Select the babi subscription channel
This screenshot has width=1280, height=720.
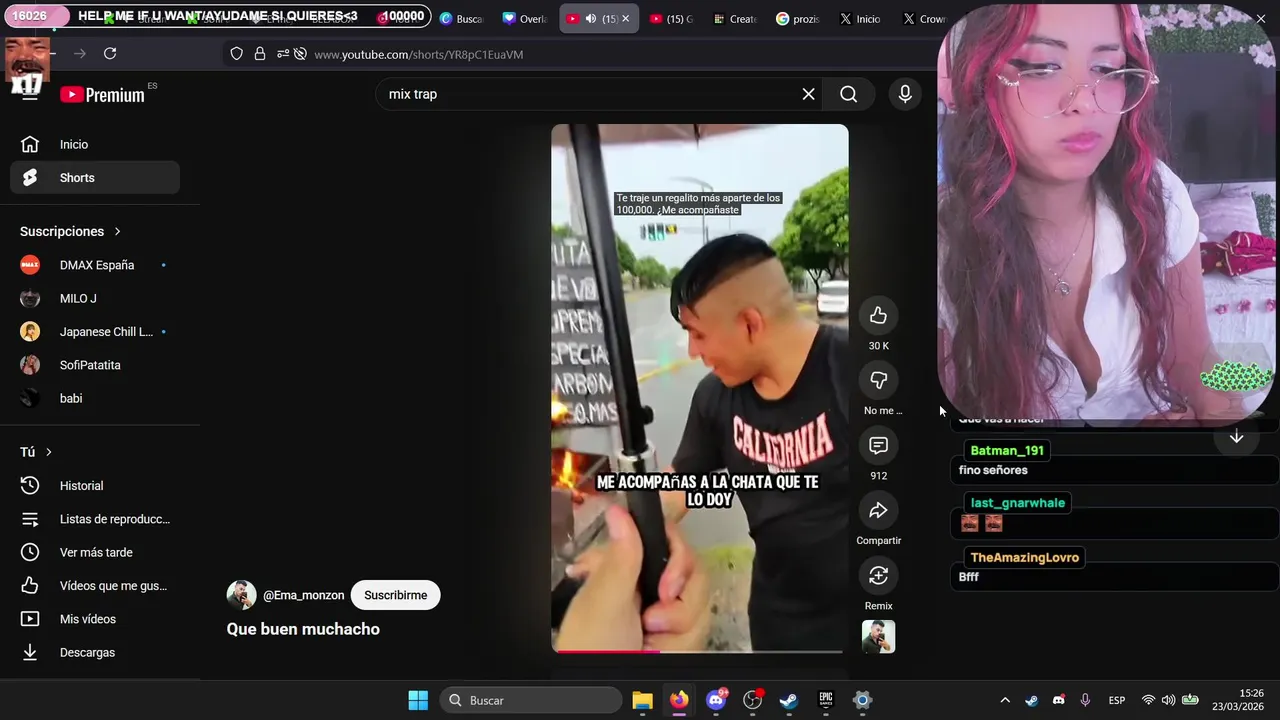[95, 398]
